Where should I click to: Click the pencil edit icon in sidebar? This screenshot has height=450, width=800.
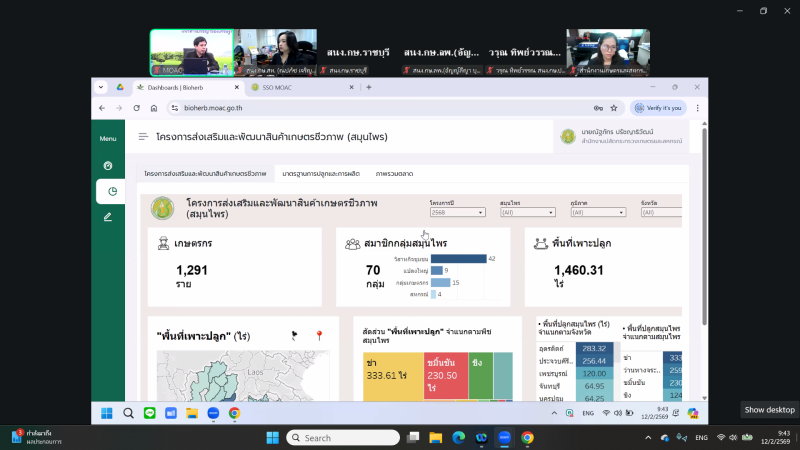[x=108, y=216]
